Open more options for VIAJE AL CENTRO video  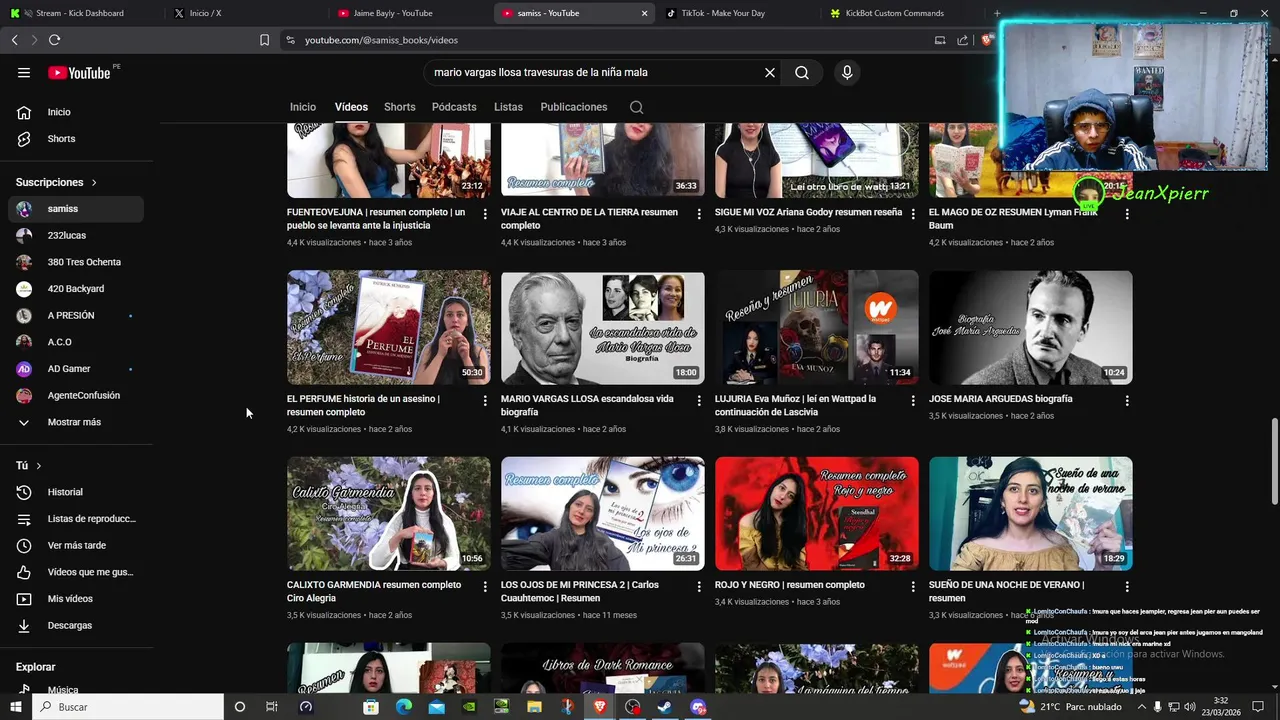[x=699, y=214]
